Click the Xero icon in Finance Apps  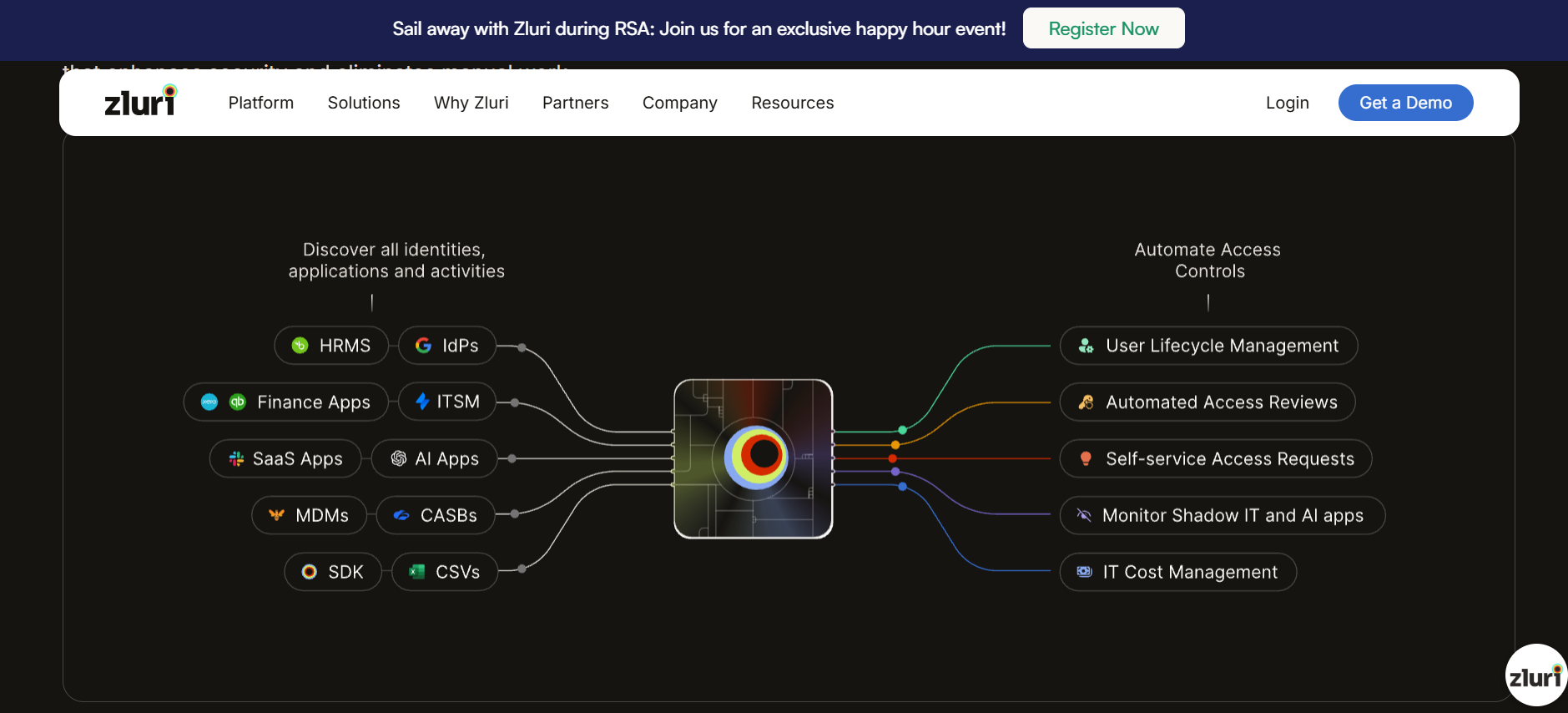point(209,402)
